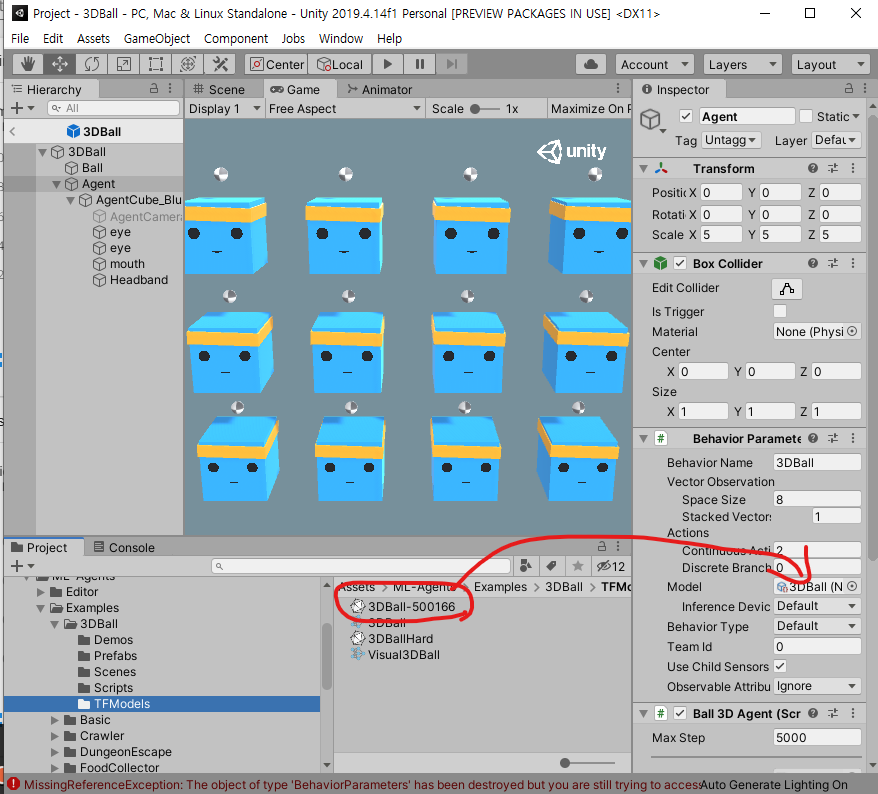Screen dimensions: 878x794
Task: Select the Move tool
Action: (x=60, y=64)
